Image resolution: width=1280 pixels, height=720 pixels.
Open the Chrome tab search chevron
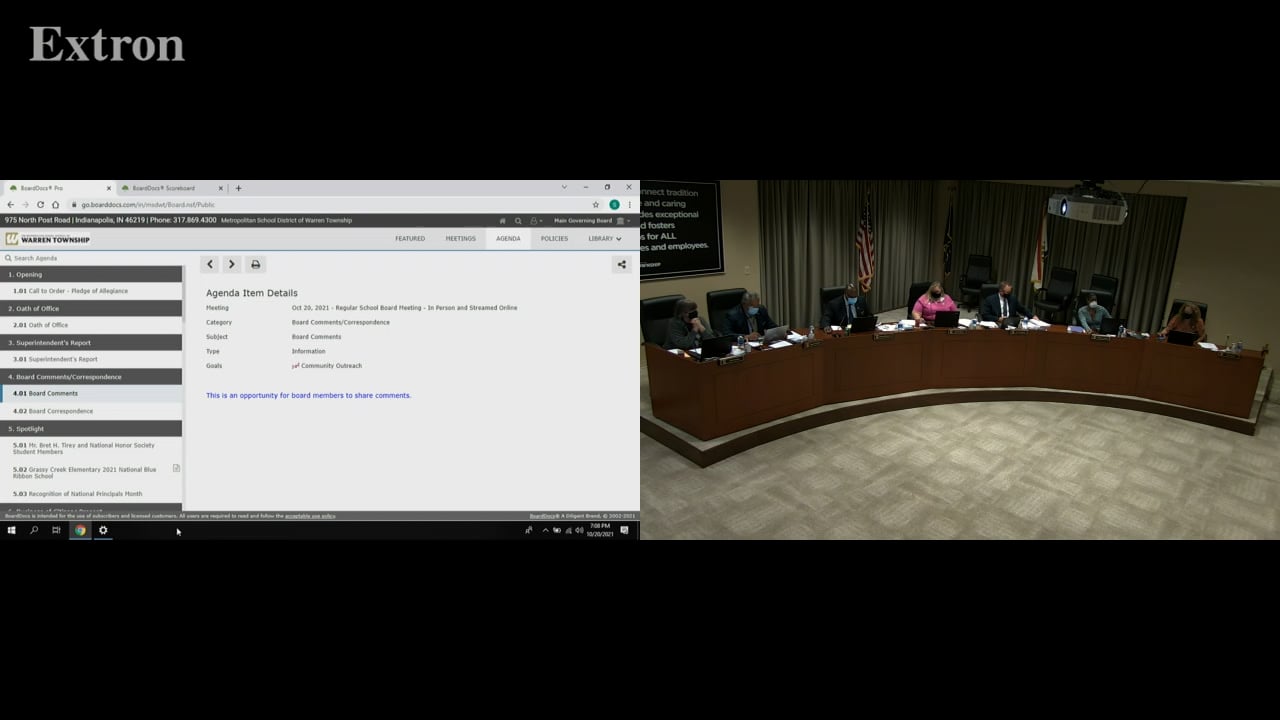click(x=564, y=187)
